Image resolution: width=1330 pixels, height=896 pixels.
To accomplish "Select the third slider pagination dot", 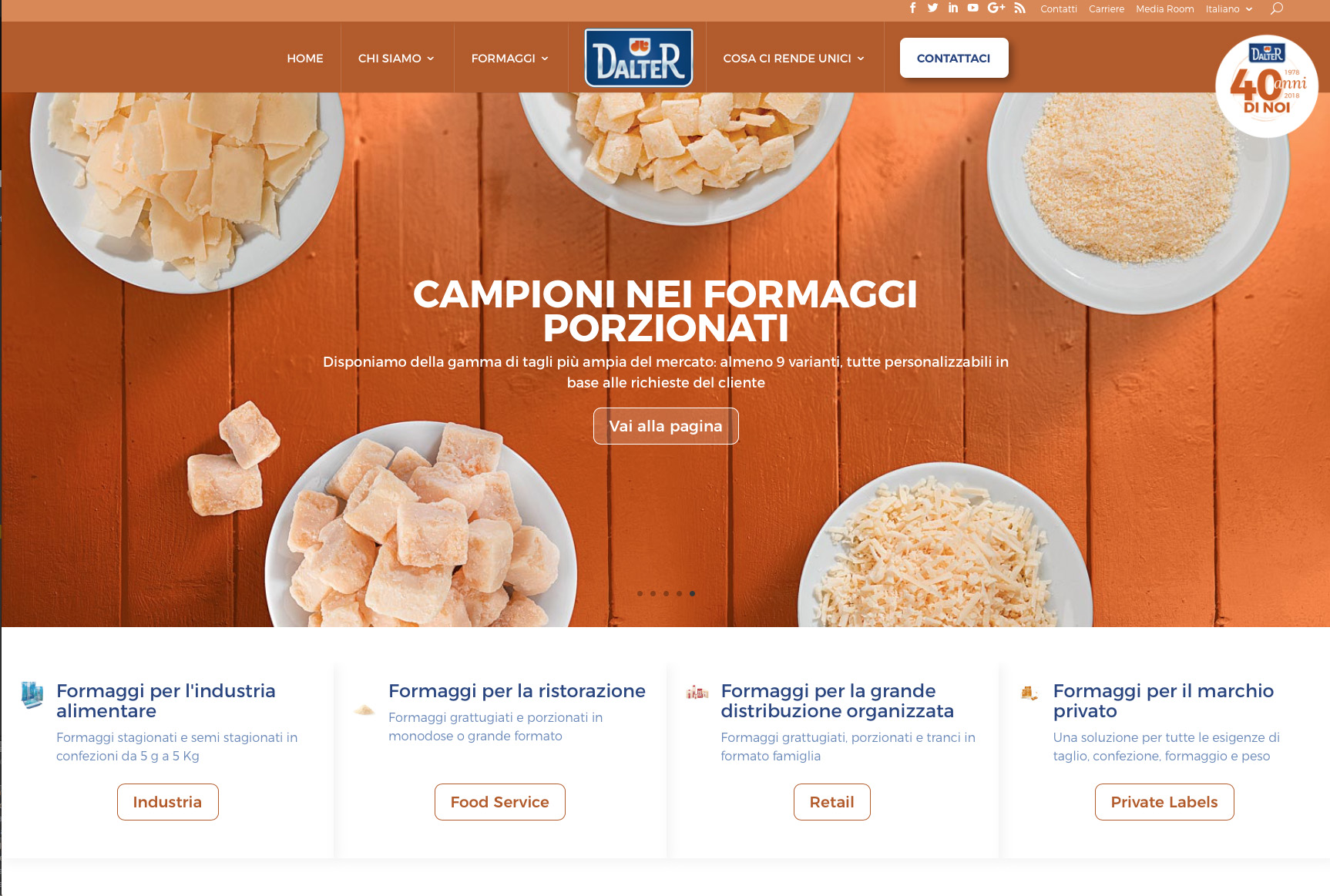I will 666,593.
